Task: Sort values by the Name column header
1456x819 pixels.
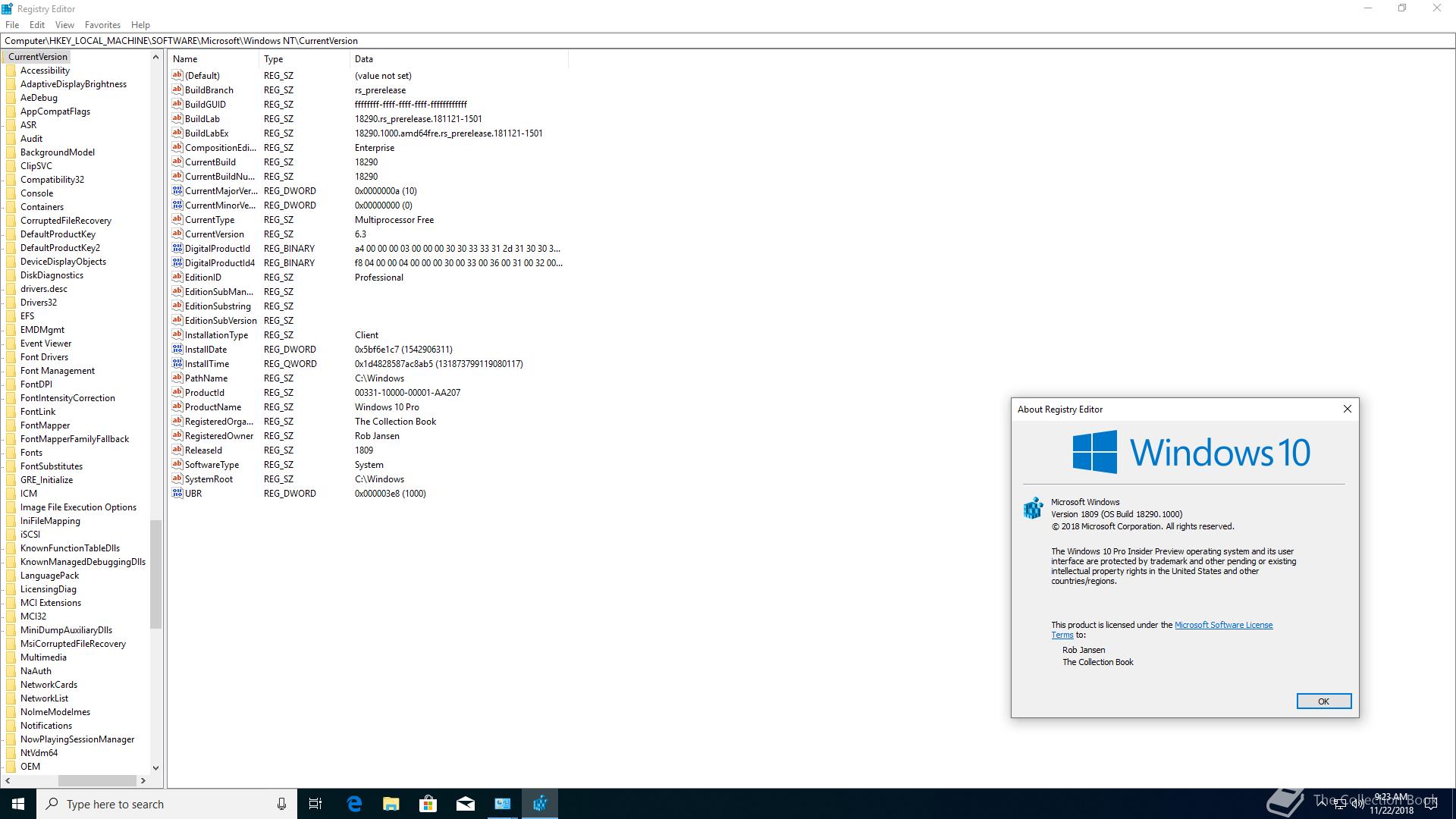Action: click(x=214, y=58)
